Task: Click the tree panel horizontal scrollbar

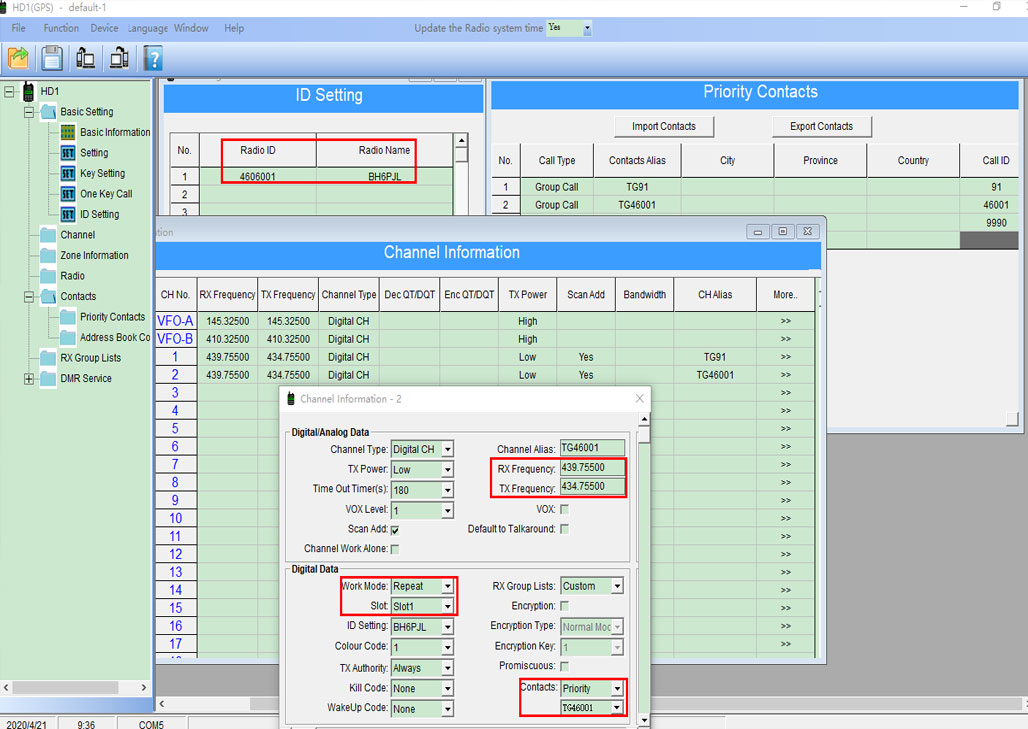Action: pyautogui.click(x=75, y=688)
